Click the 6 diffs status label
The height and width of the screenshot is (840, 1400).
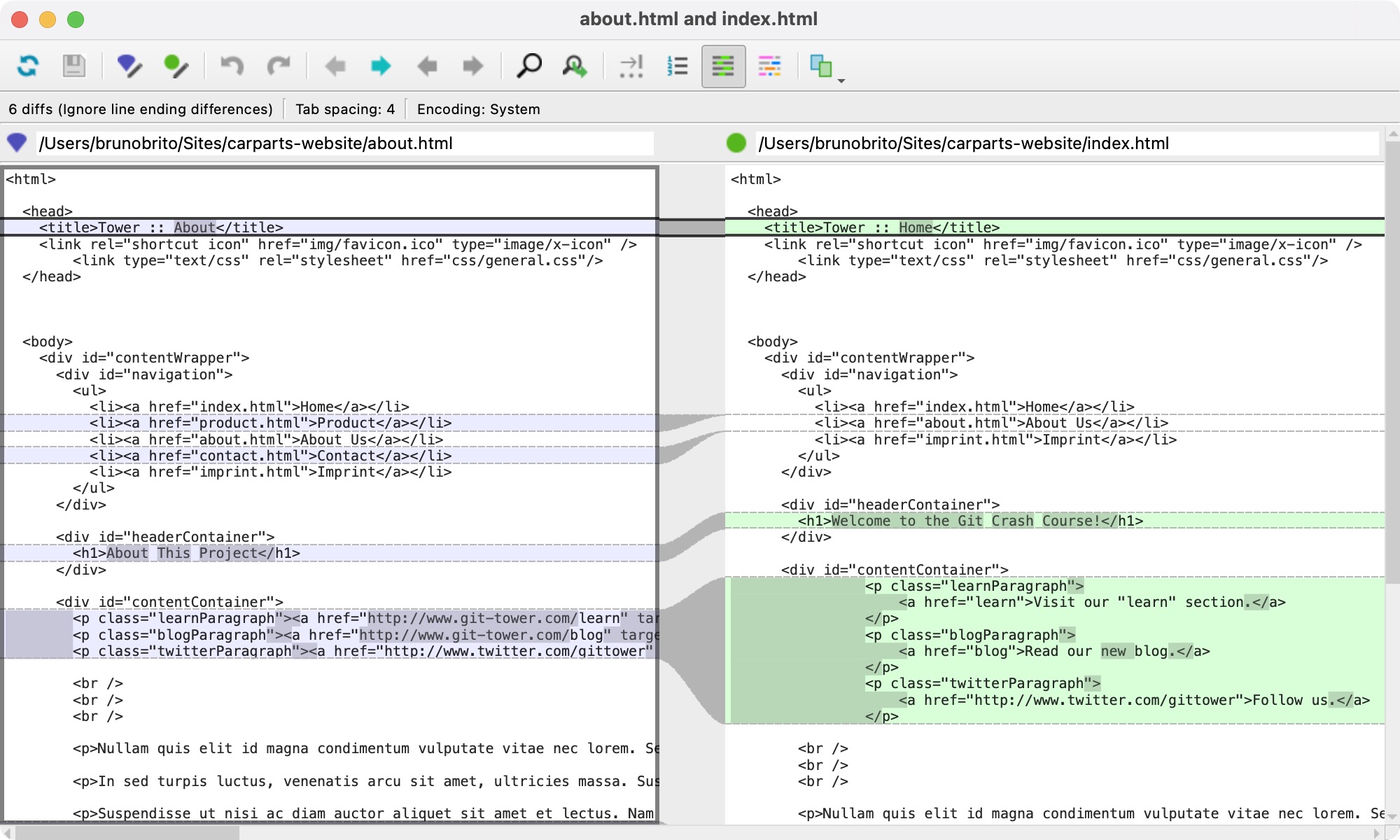pos(140,109)
